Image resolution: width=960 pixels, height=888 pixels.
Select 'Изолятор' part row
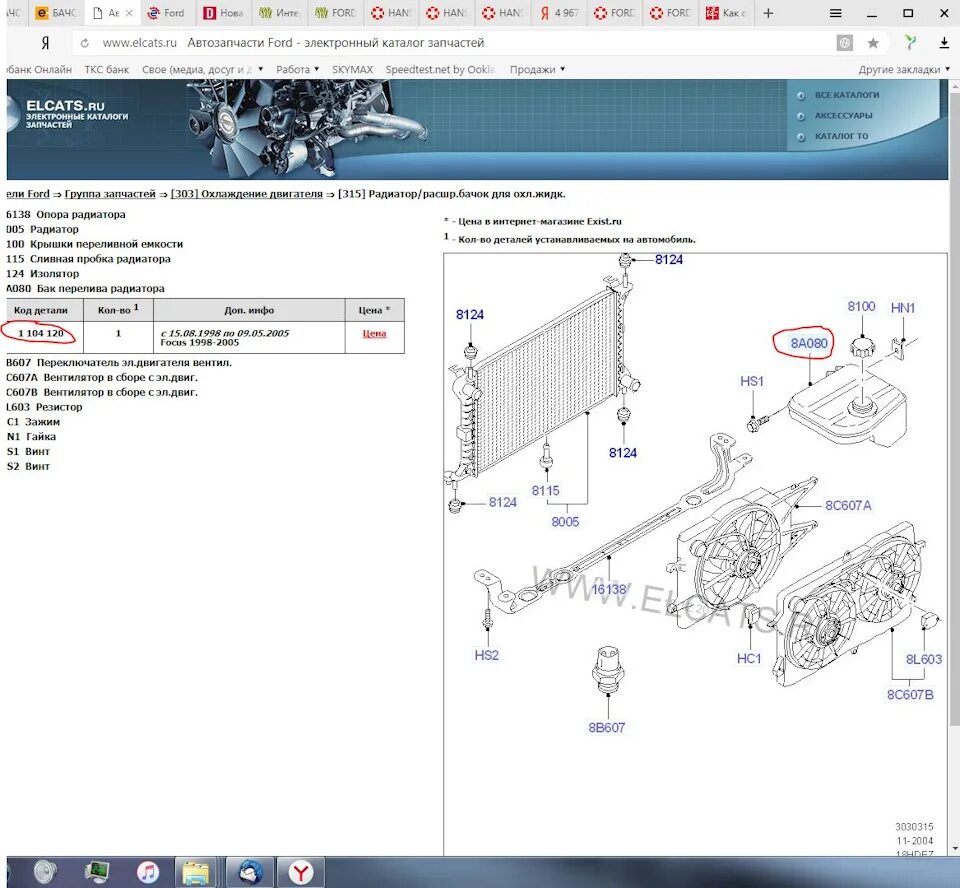(43, 273)
